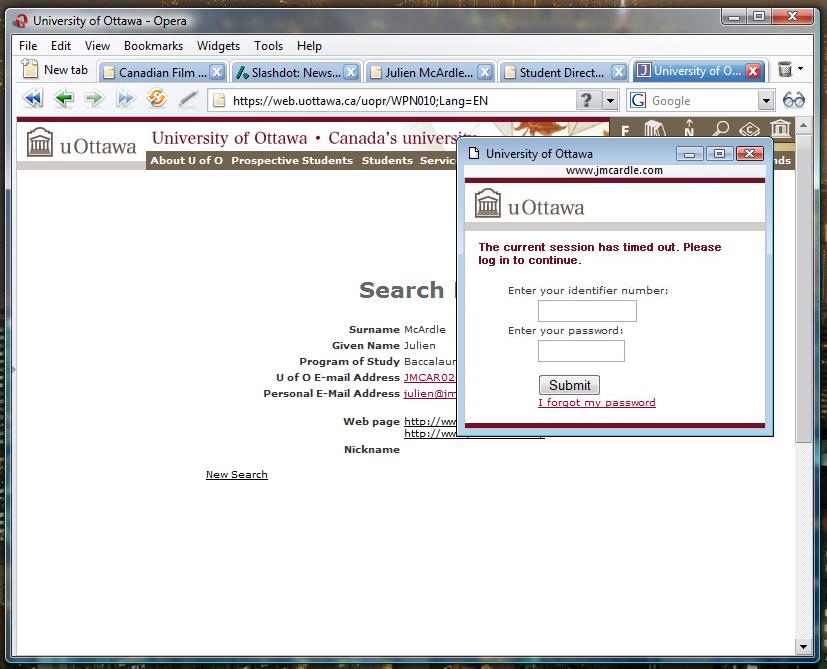Click the Google search input field
Screen dimensions: 827x669
703,100
